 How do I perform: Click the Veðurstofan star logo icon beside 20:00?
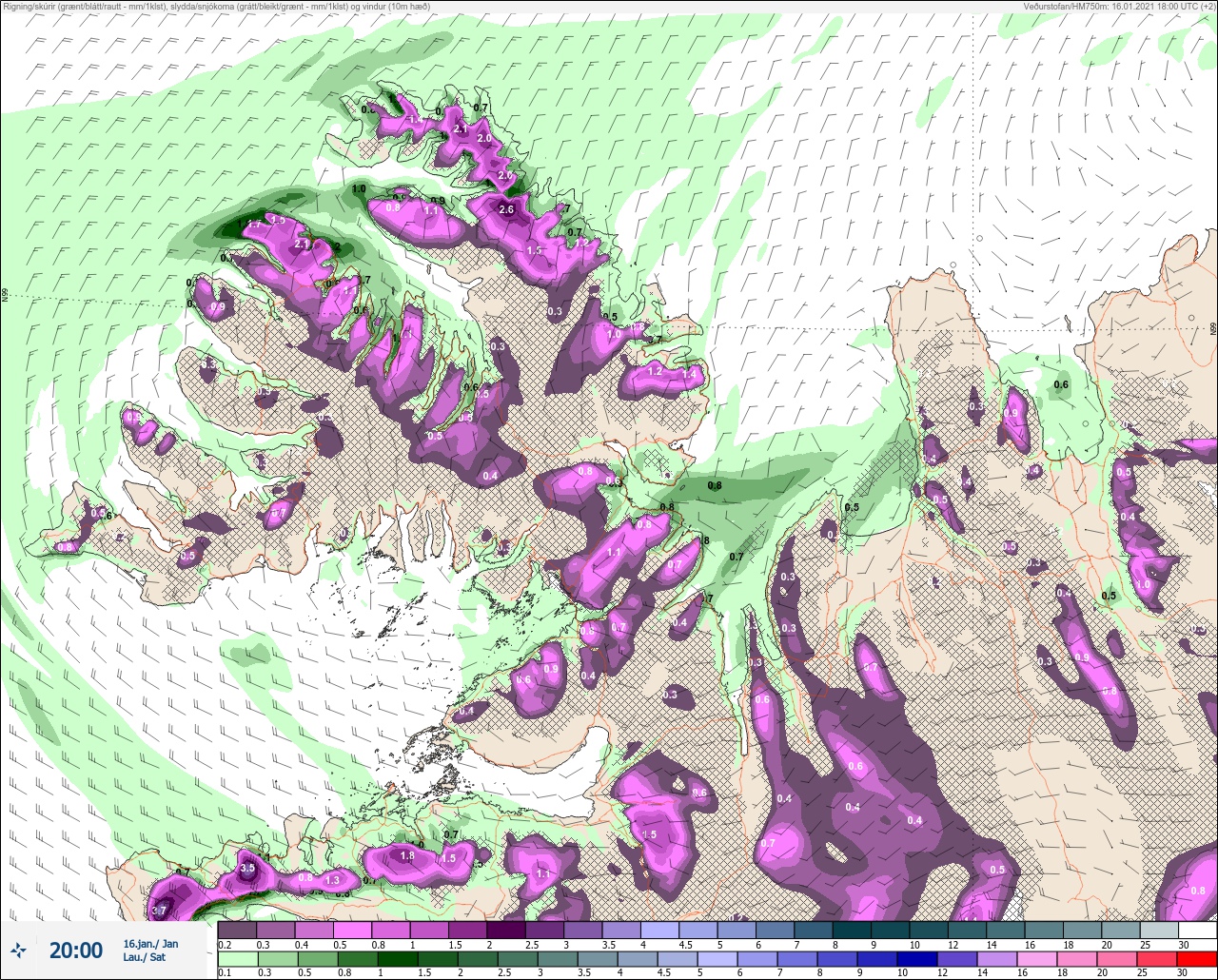[x=18, y=951]
